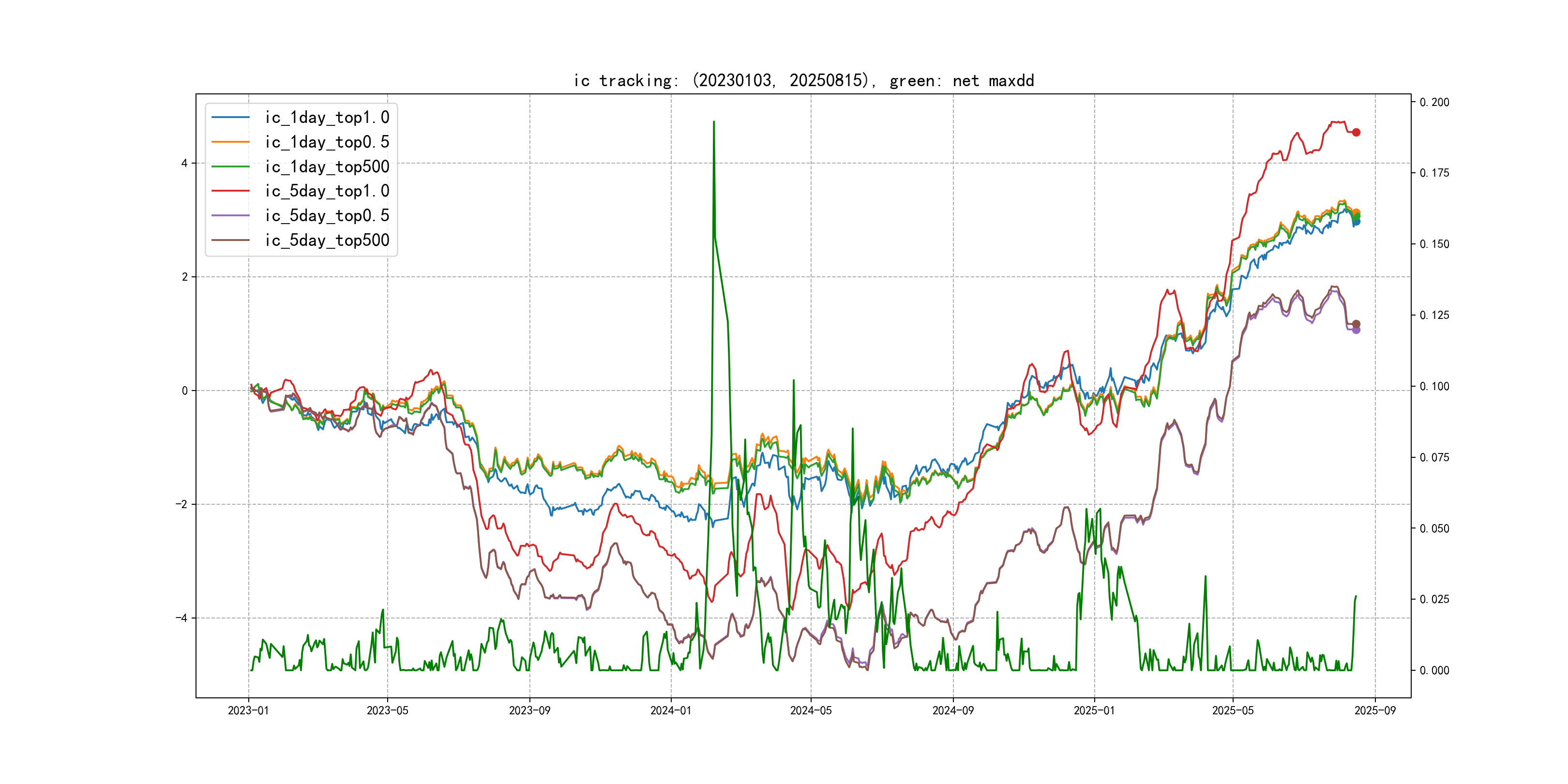This screenshot has height=784, width=1568.
Task: Click the red endpoint marker dot
Action: point(1356,132)
